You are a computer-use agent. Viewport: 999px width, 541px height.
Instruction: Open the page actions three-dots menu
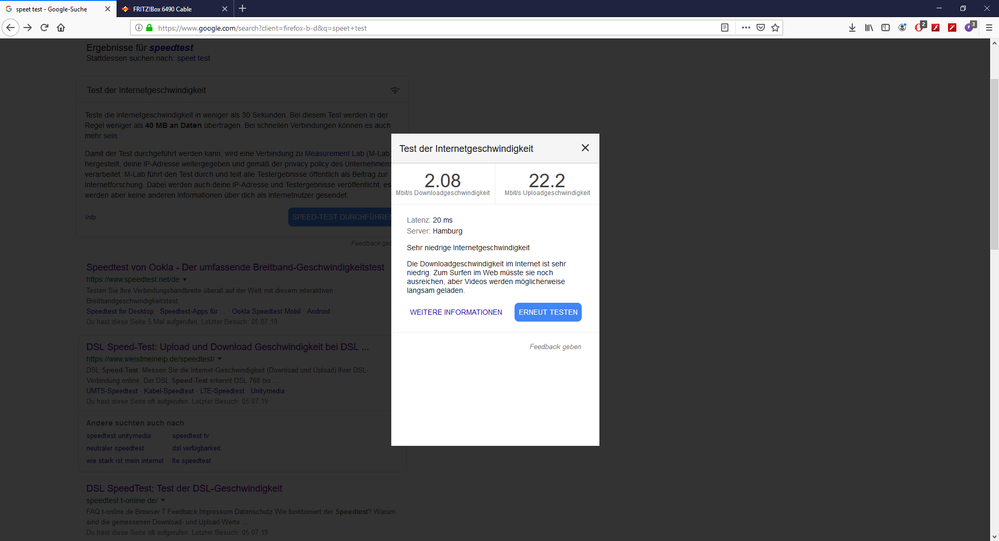745,28
